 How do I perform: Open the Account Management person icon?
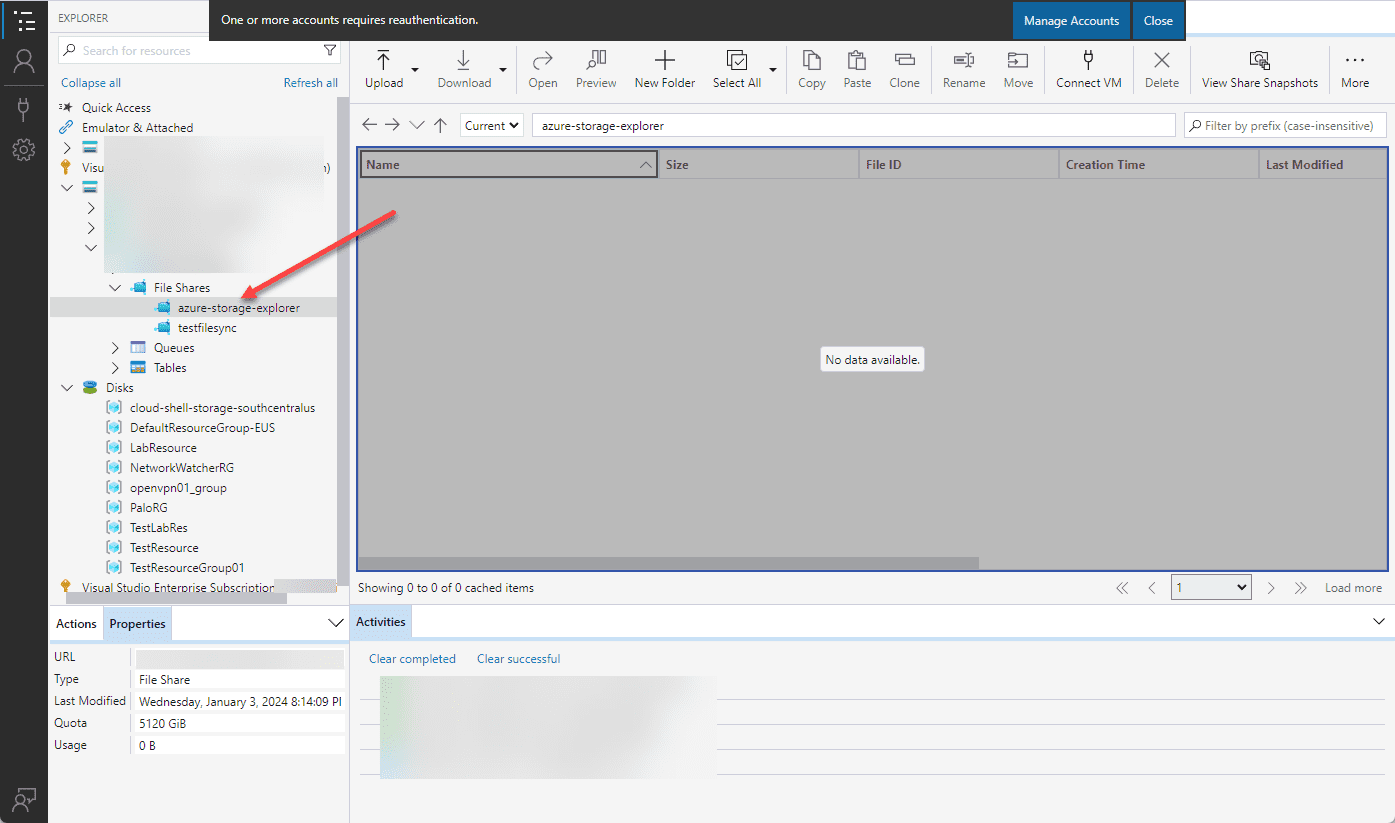point(24,62)
